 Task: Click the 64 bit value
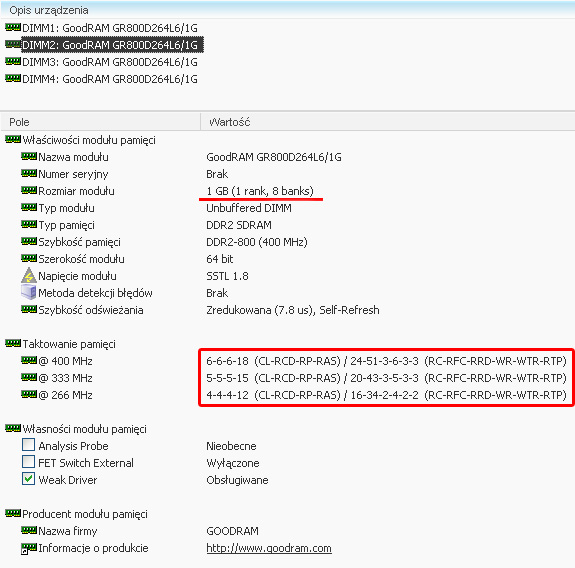click(x=220, y=259)
